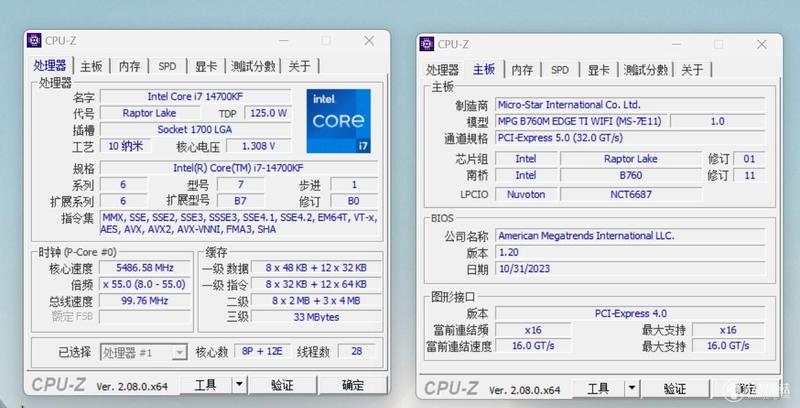Close the left CPU-Z window

click(369, 41)
